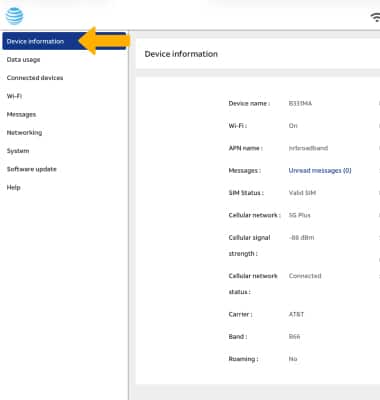Screen dimensions: 380x400
Task: Click the SIM Status label
Action: tap(246, 193)
